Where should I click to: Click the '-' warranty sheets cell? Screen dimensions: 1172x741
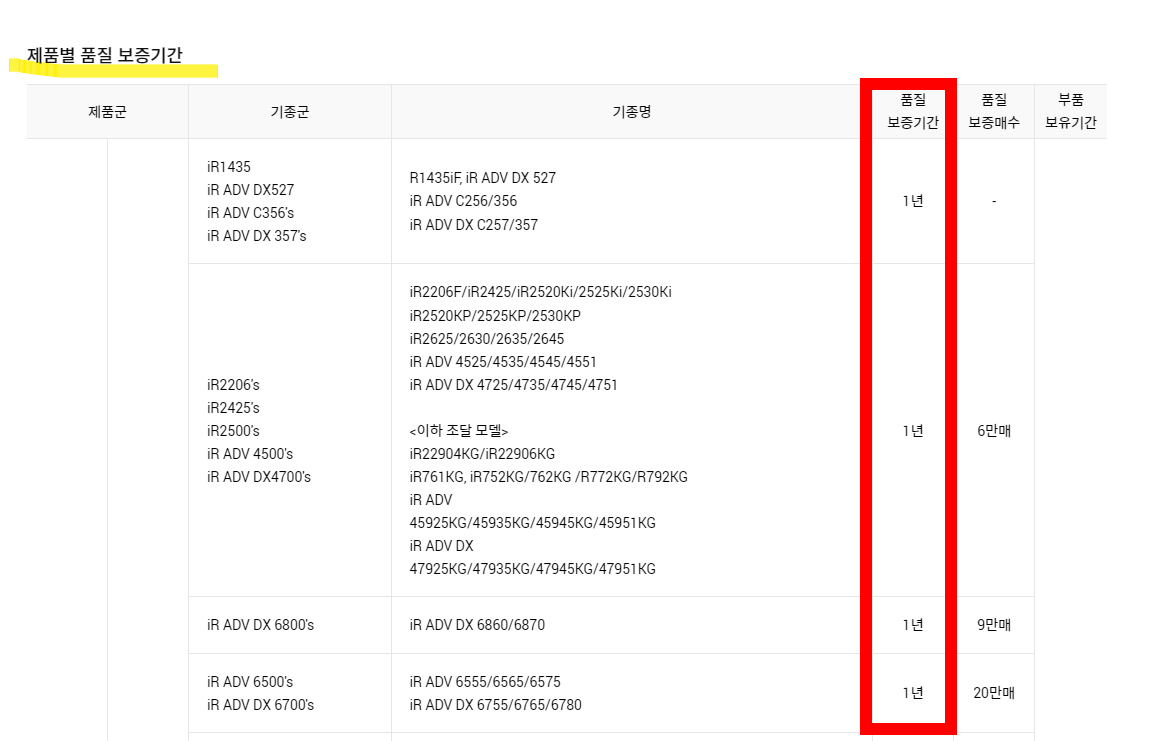994,201
